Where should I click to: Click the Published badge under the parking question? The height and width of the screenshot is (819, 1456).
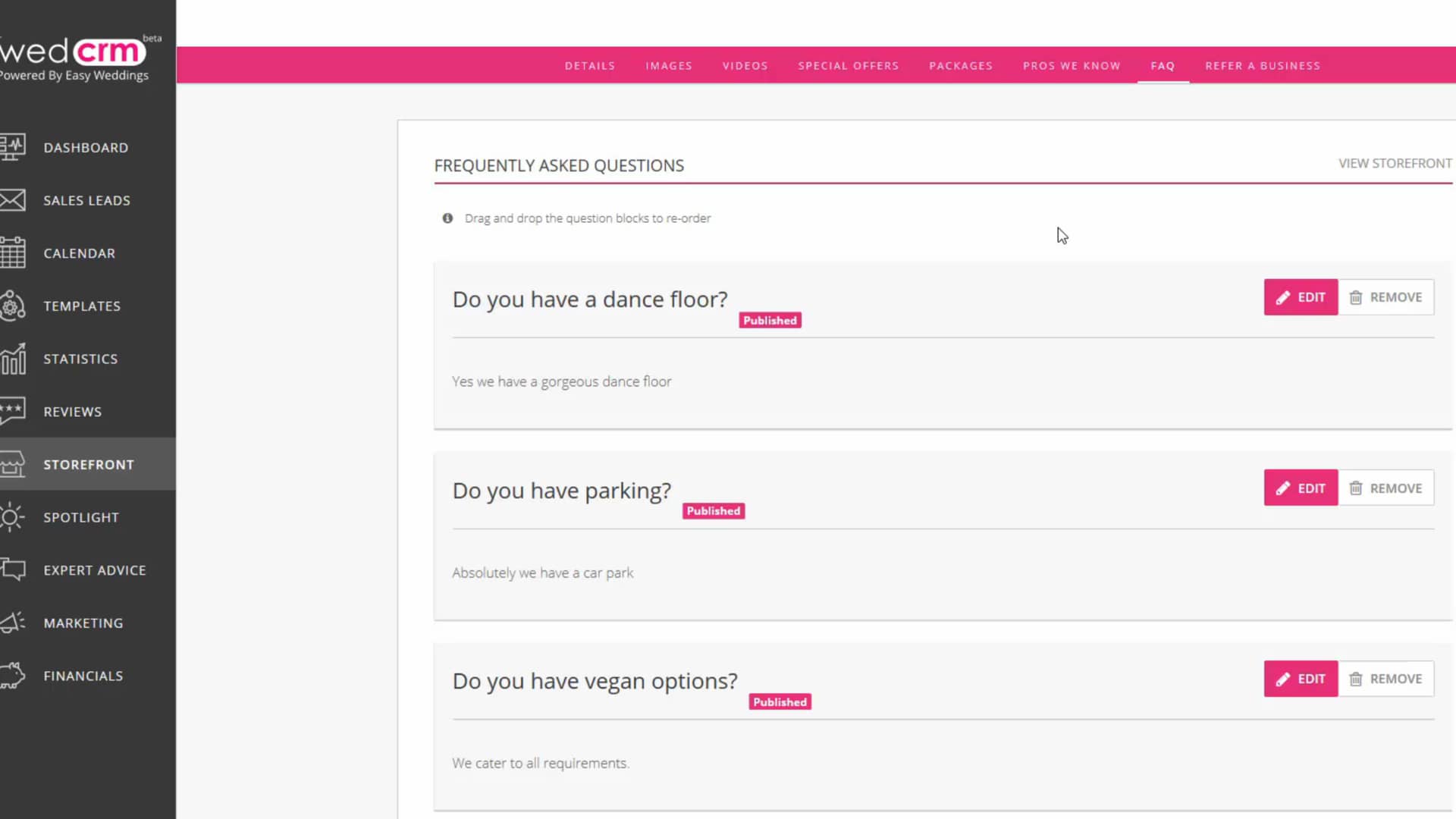[x=713, y=510]
